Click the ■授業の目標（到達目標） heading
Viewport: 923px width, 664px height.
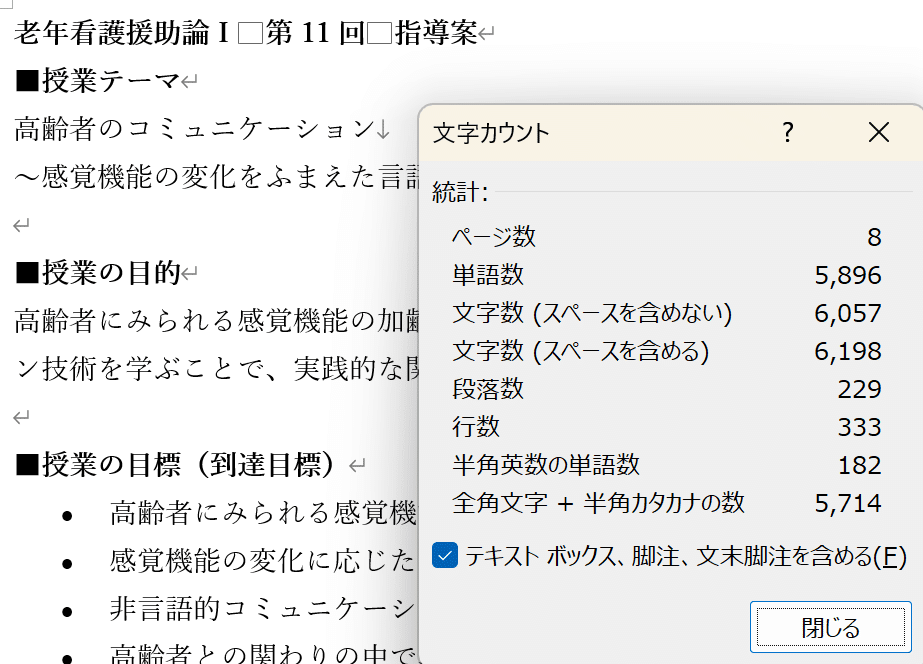click(180, 464)
